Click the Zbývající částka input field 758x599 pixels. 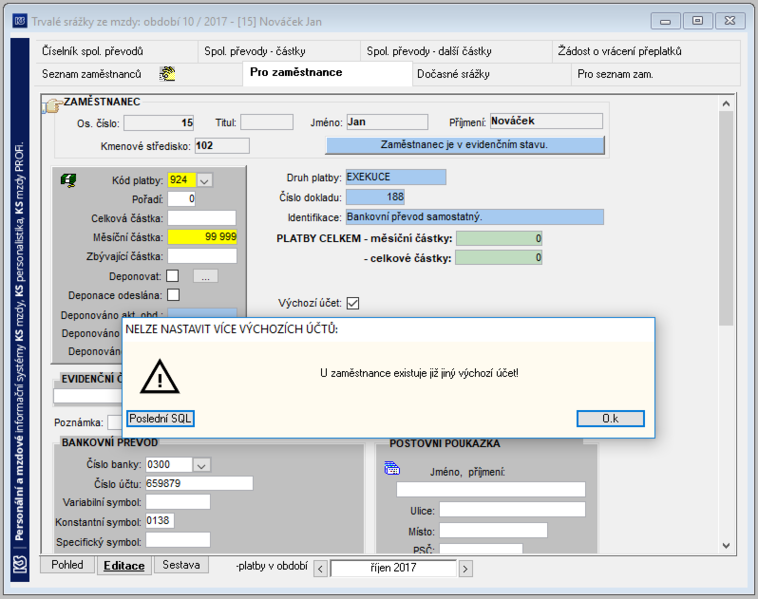coord(202,256)
